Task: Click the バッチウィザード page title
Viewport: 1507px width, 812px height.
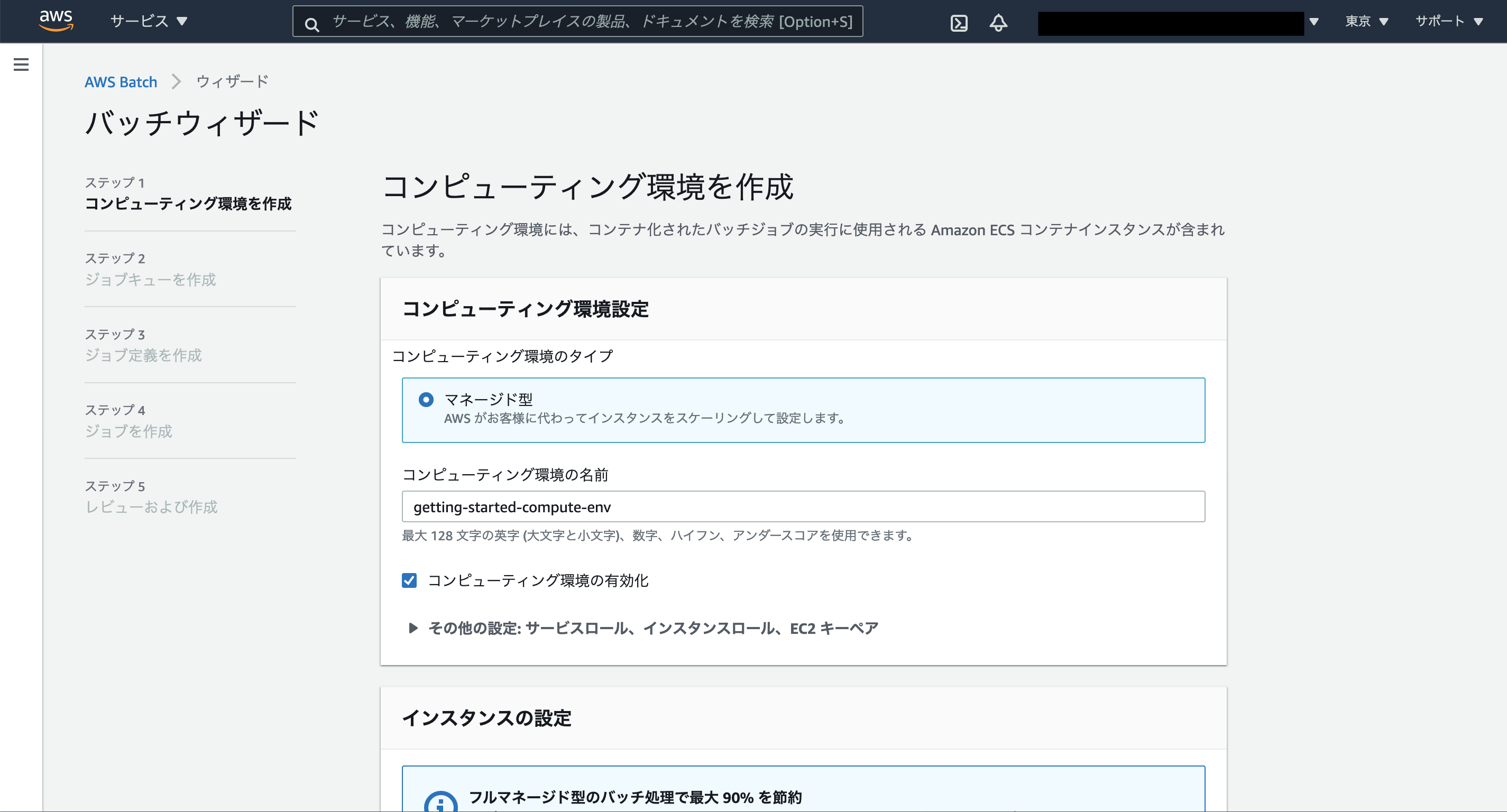Action: click(x=202, y=123)
